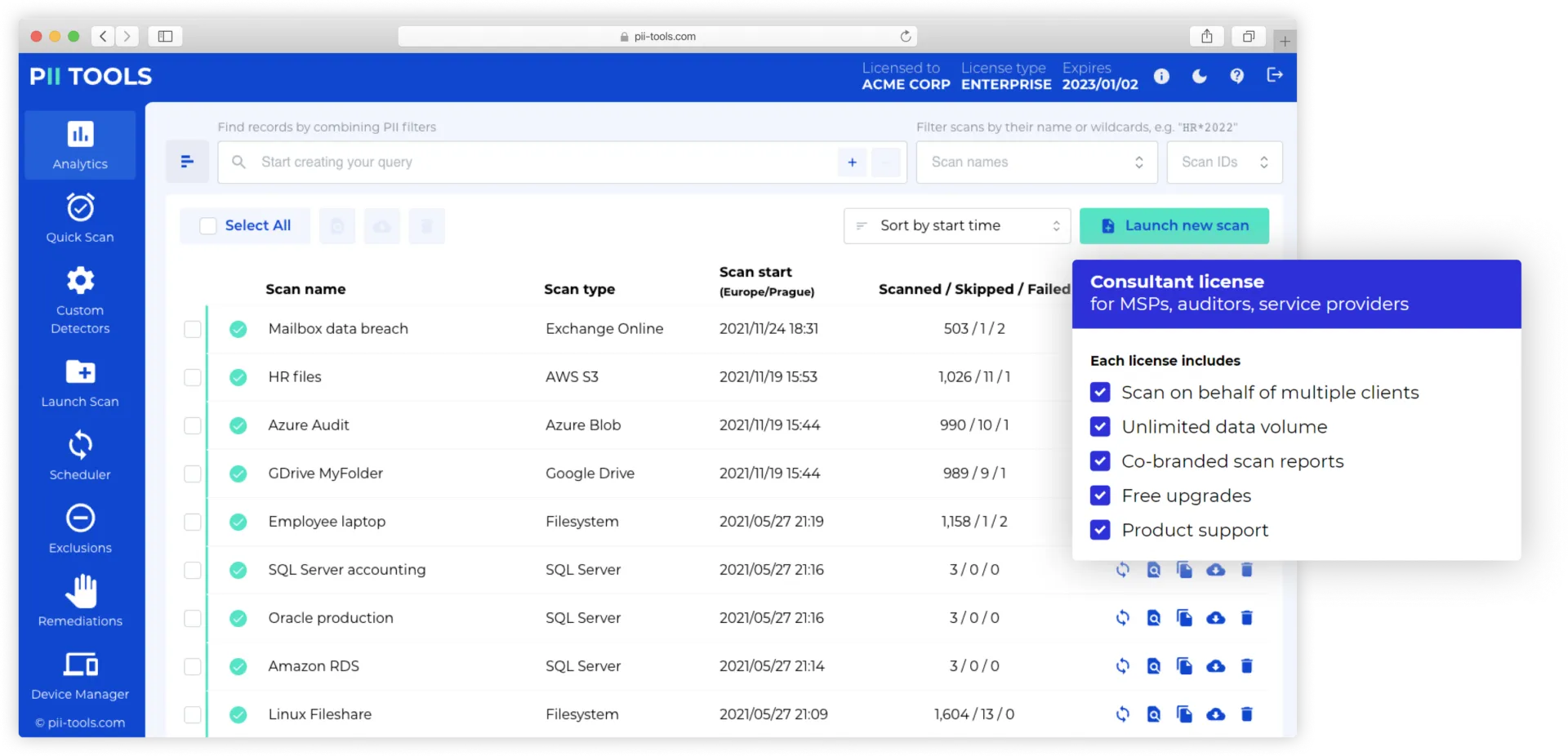The height and width of the screenshot is (756, 1568).
Task: Open the info icon in header
Action: click(x=1161, y=76)
